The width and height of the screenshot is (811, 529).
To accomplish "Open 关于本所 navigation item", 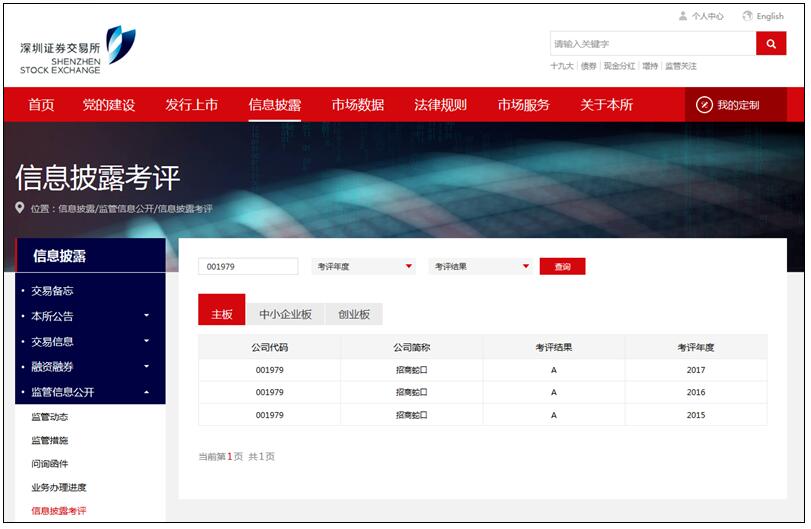I will click(607, 105).
